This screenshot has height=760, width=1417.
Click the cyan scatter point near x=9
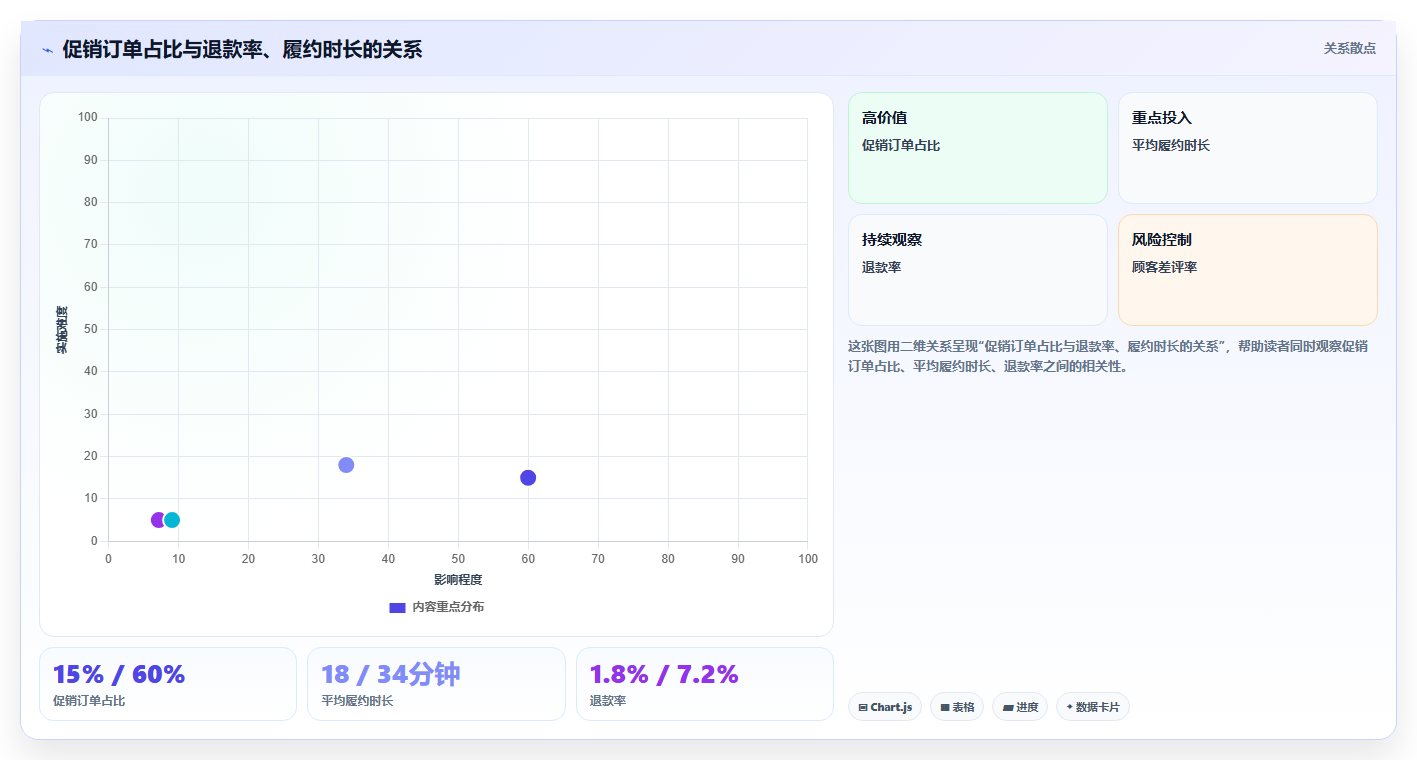coord(172,520)
